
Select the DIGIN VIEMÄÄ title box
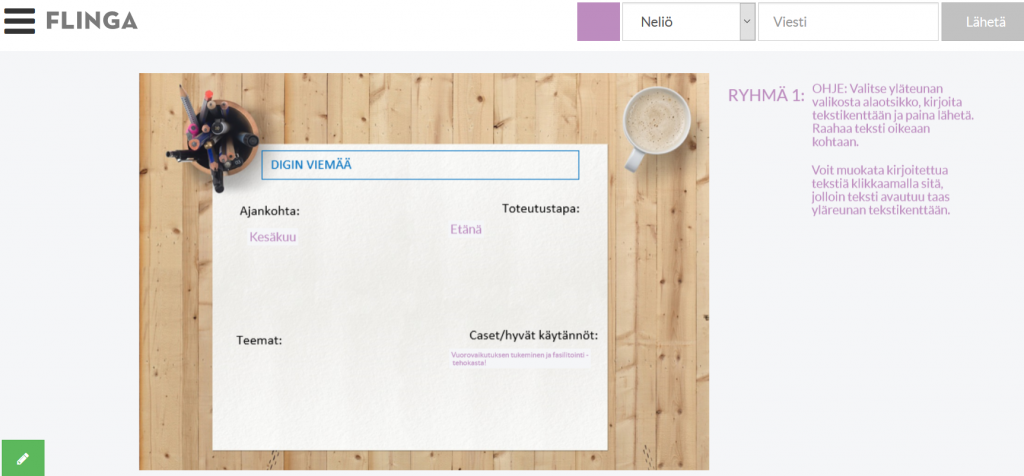click(x=420, y=165)
